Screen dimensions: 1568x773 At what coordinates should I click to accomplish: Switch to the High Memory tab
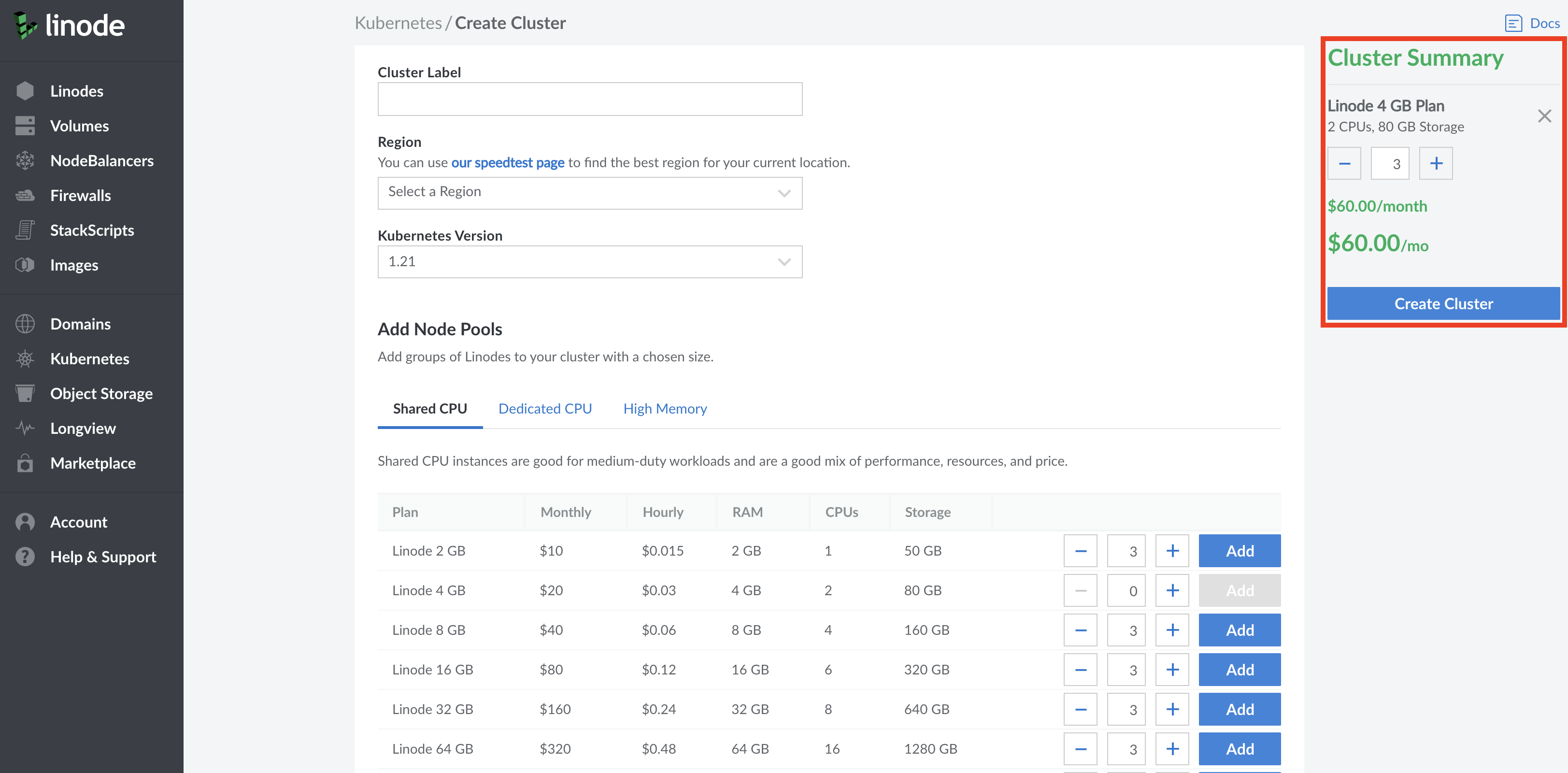pyautogui.click(x=665, y=408)
